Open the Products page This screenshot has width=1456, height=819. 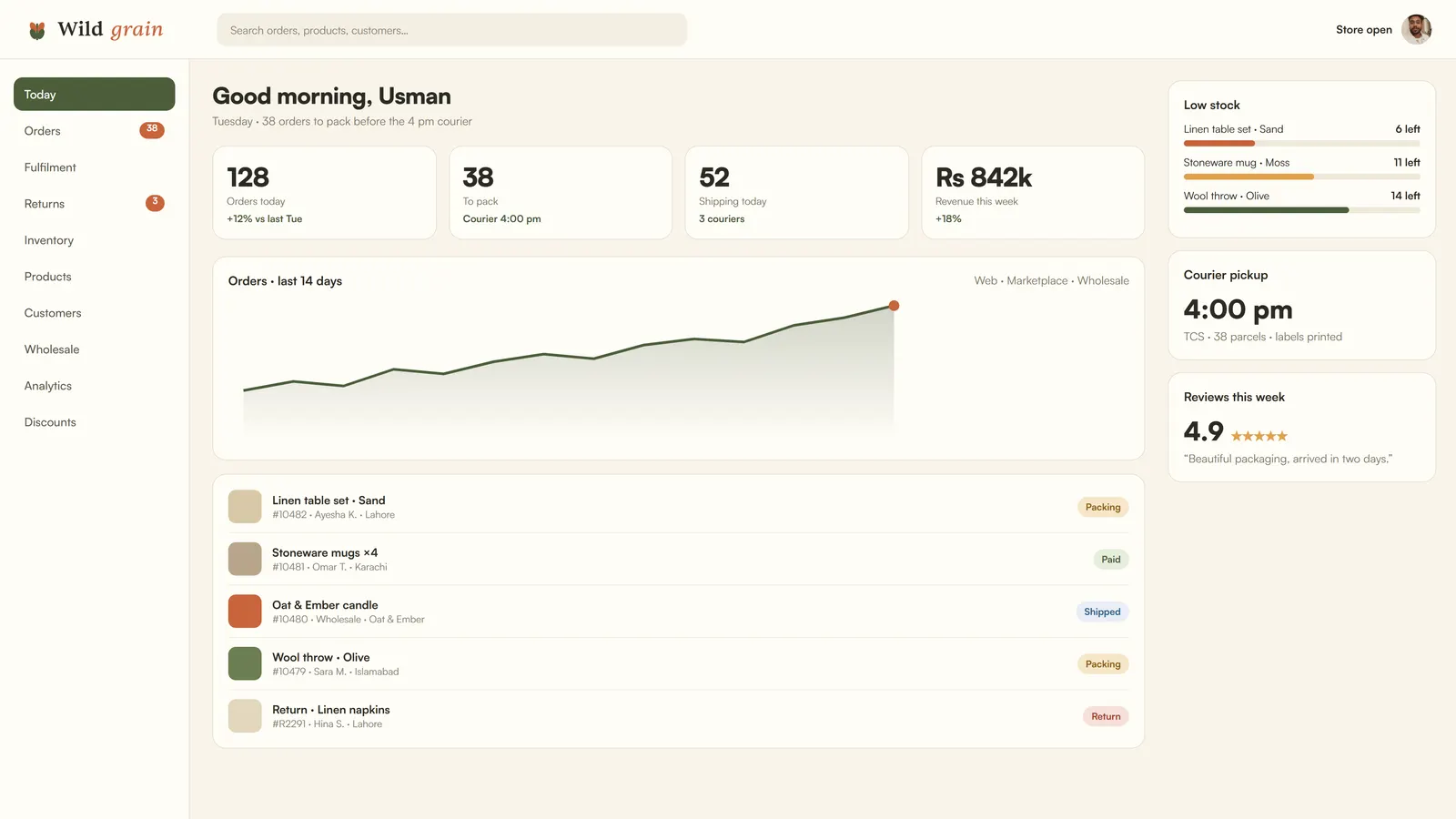coord(95,277)
